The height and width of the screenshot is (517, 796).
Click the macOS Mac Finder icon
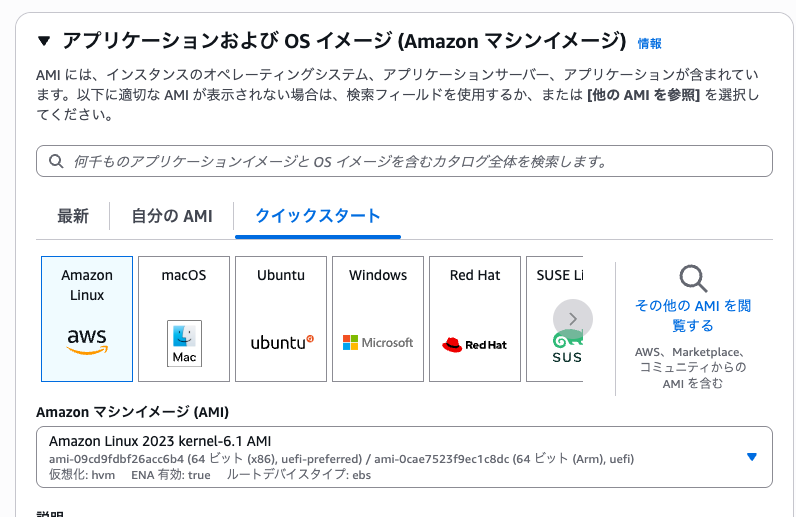[x=184, y=344]
